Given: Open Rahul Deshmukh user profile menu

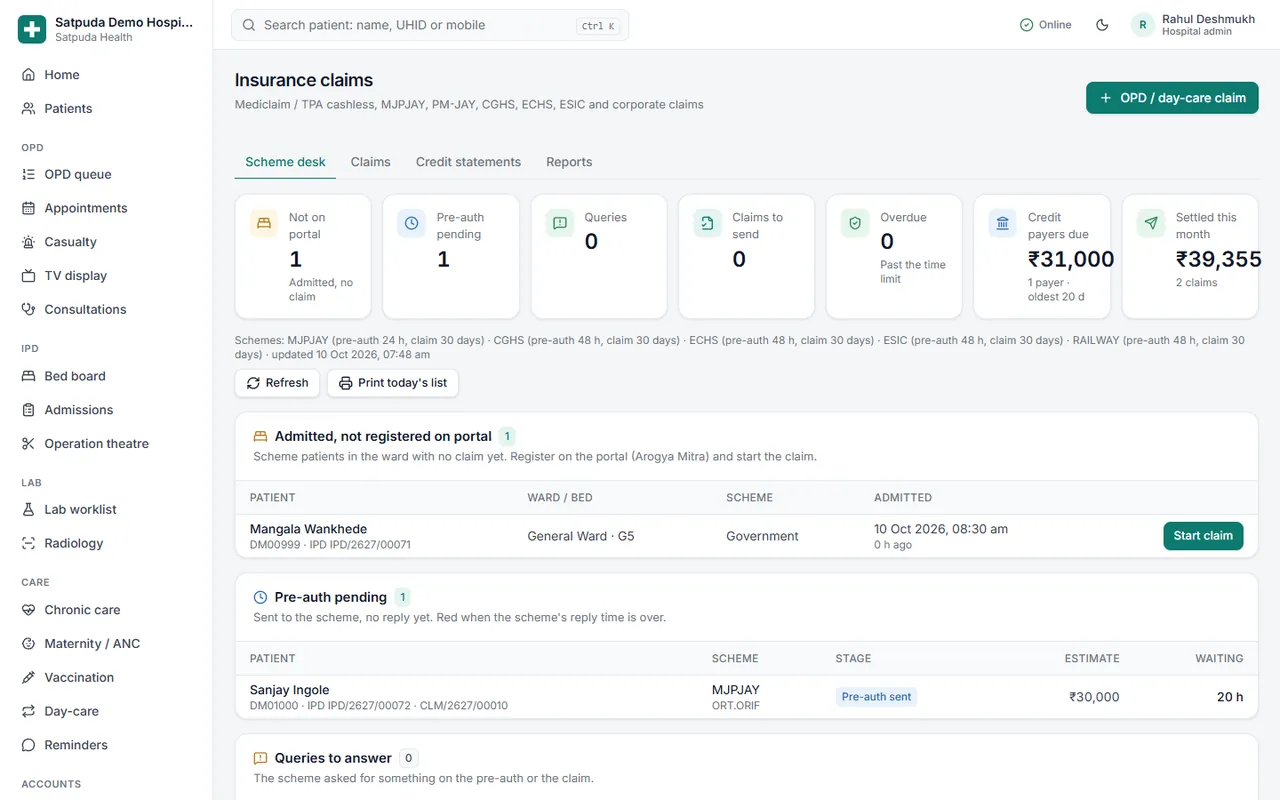Looking at the screenshot, I should 1193,25.
